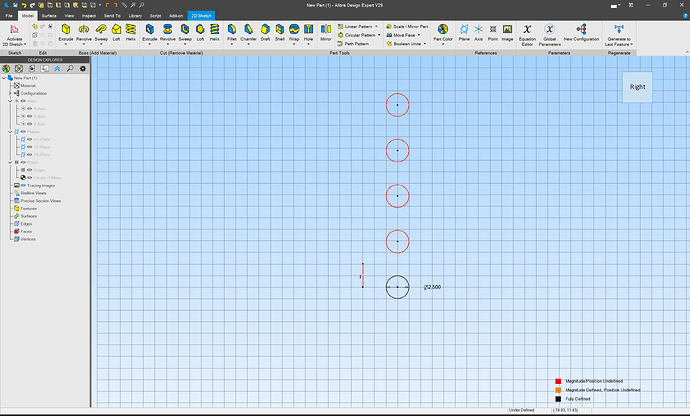Select the Fillet tool

(232, 33)
